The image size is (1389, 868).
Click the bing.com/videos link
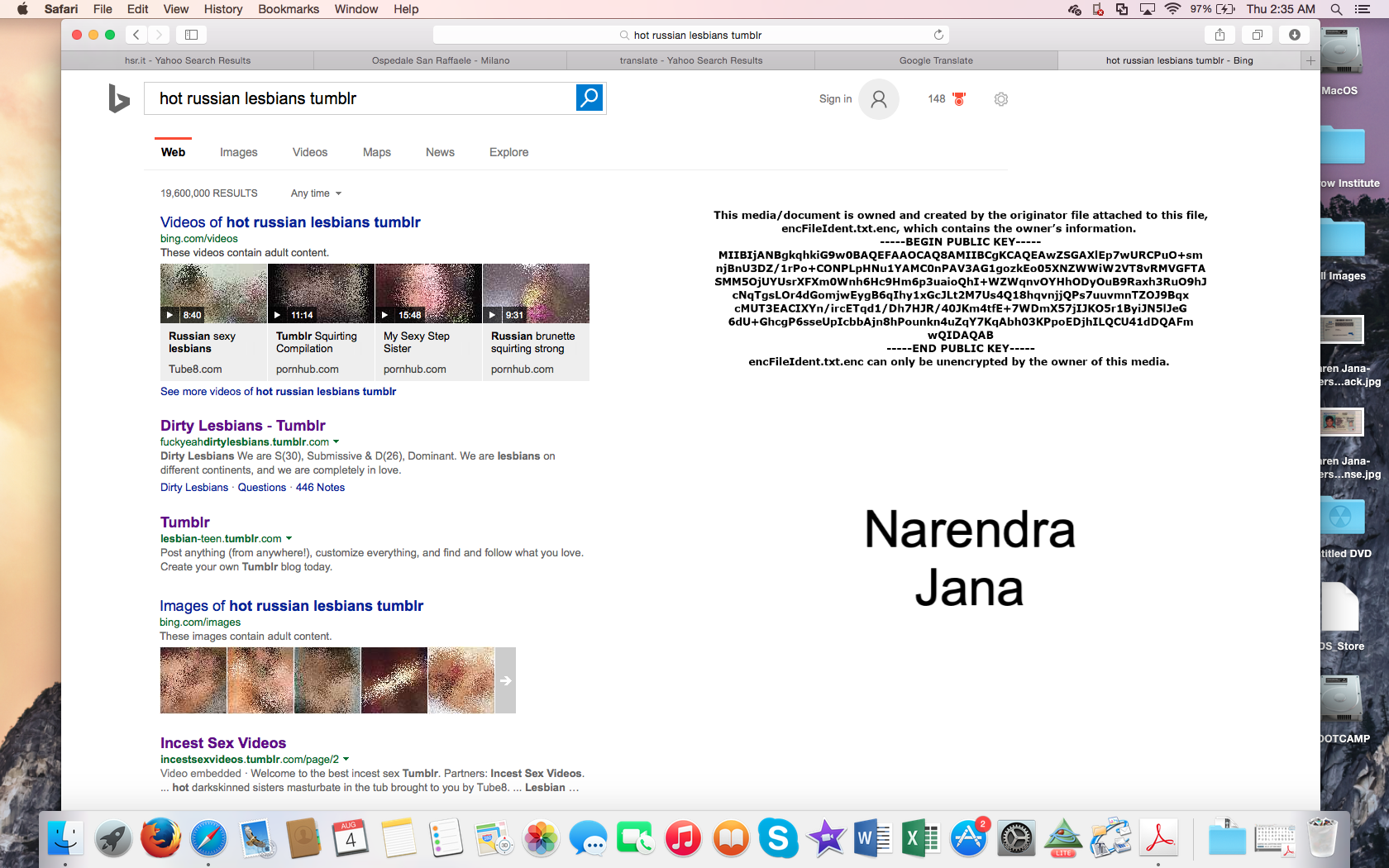(199, 239)
